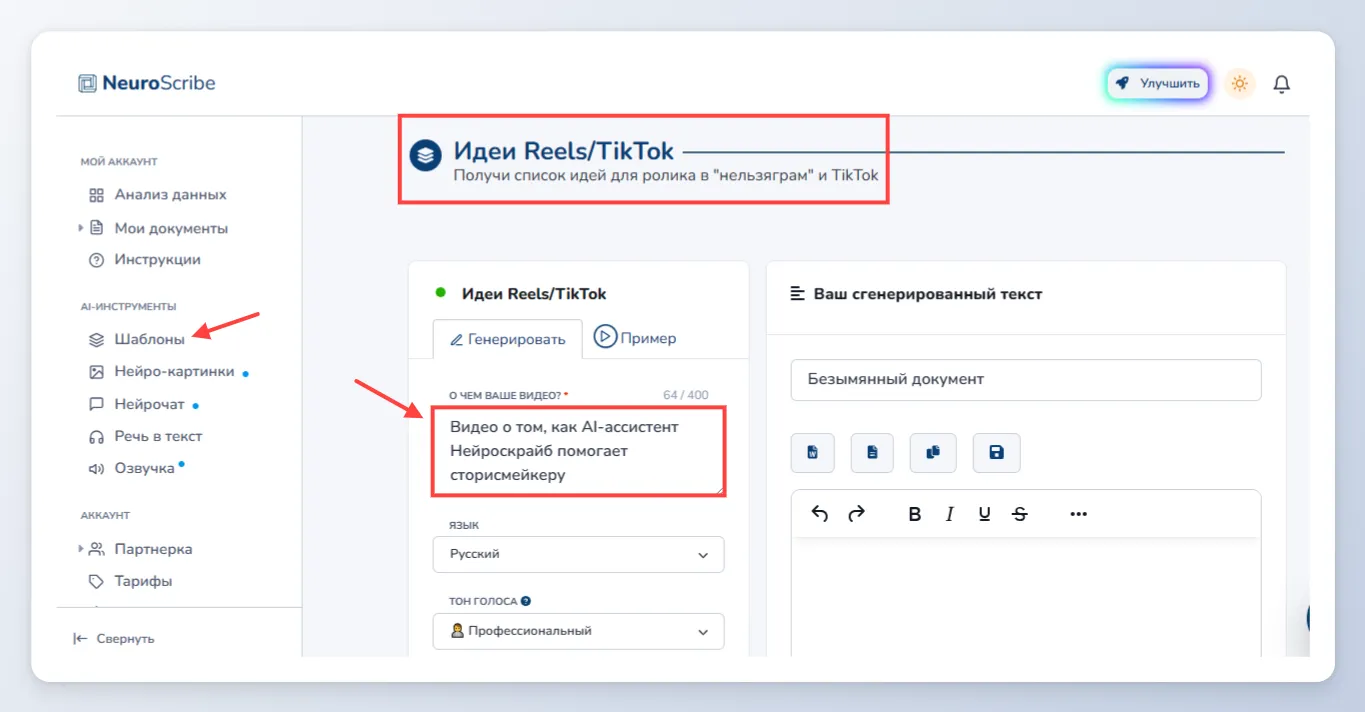Click inside the generated text editor area

[x=1026, y=597]
